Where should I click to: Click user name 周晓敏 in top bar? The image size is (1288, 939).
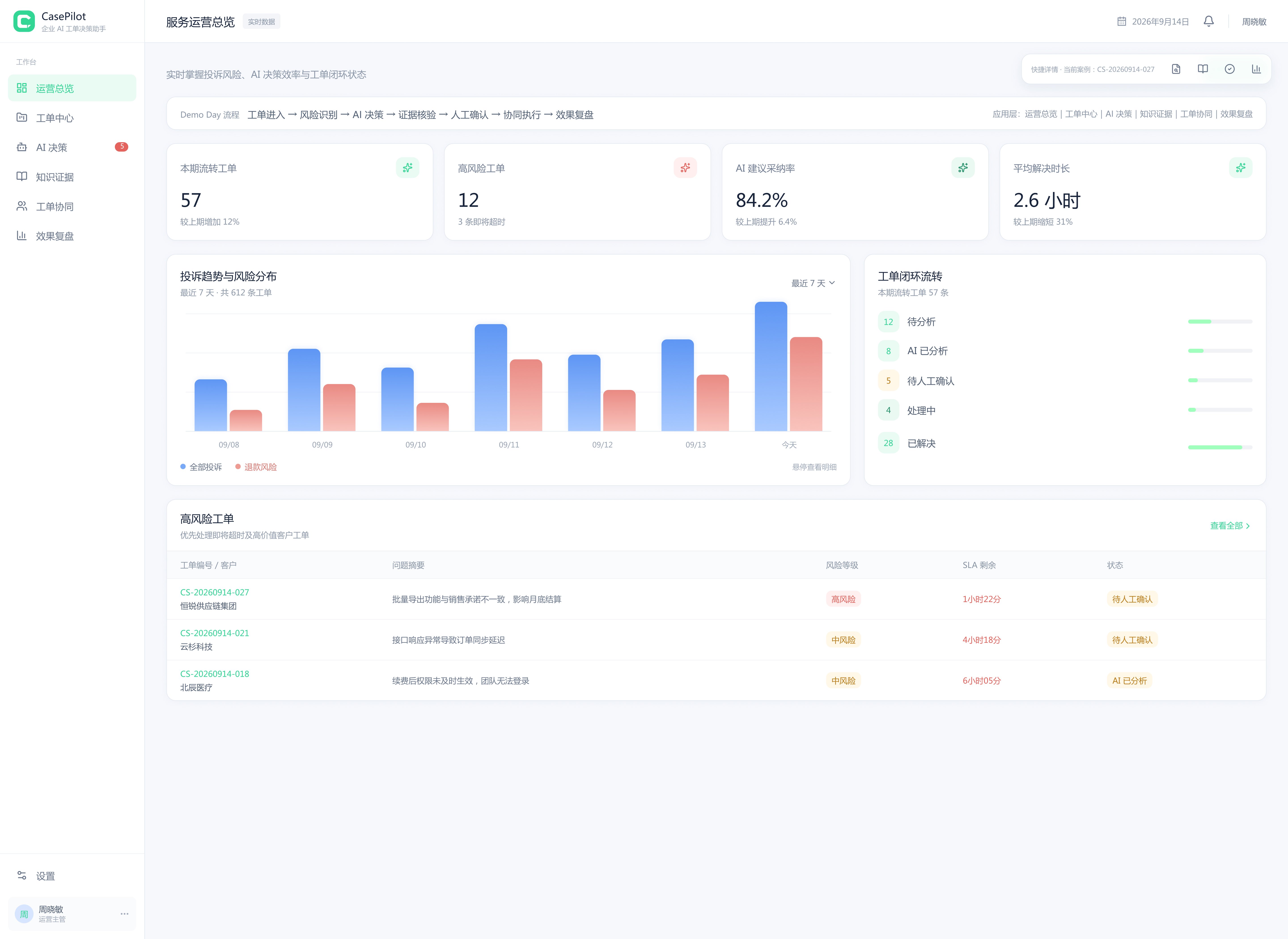click(x=1254, y=22)
